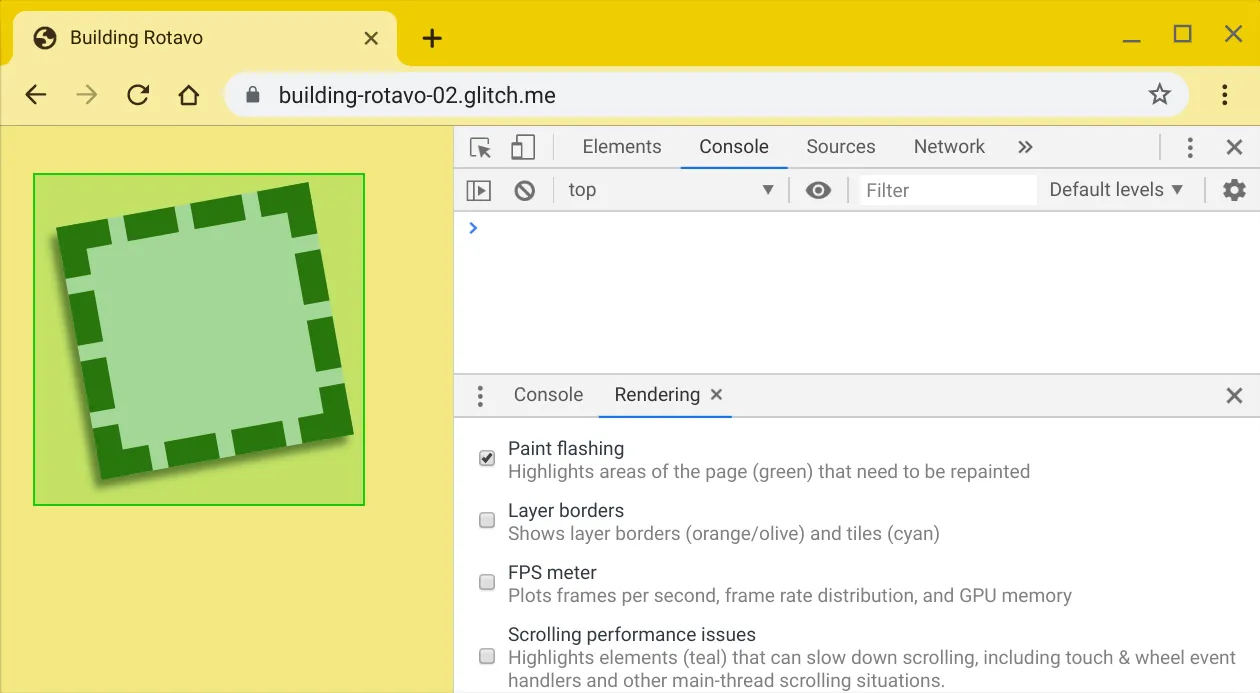Open the Default levels dropdown
This screenshot has height=693, width=1260.
[1115, 190]
